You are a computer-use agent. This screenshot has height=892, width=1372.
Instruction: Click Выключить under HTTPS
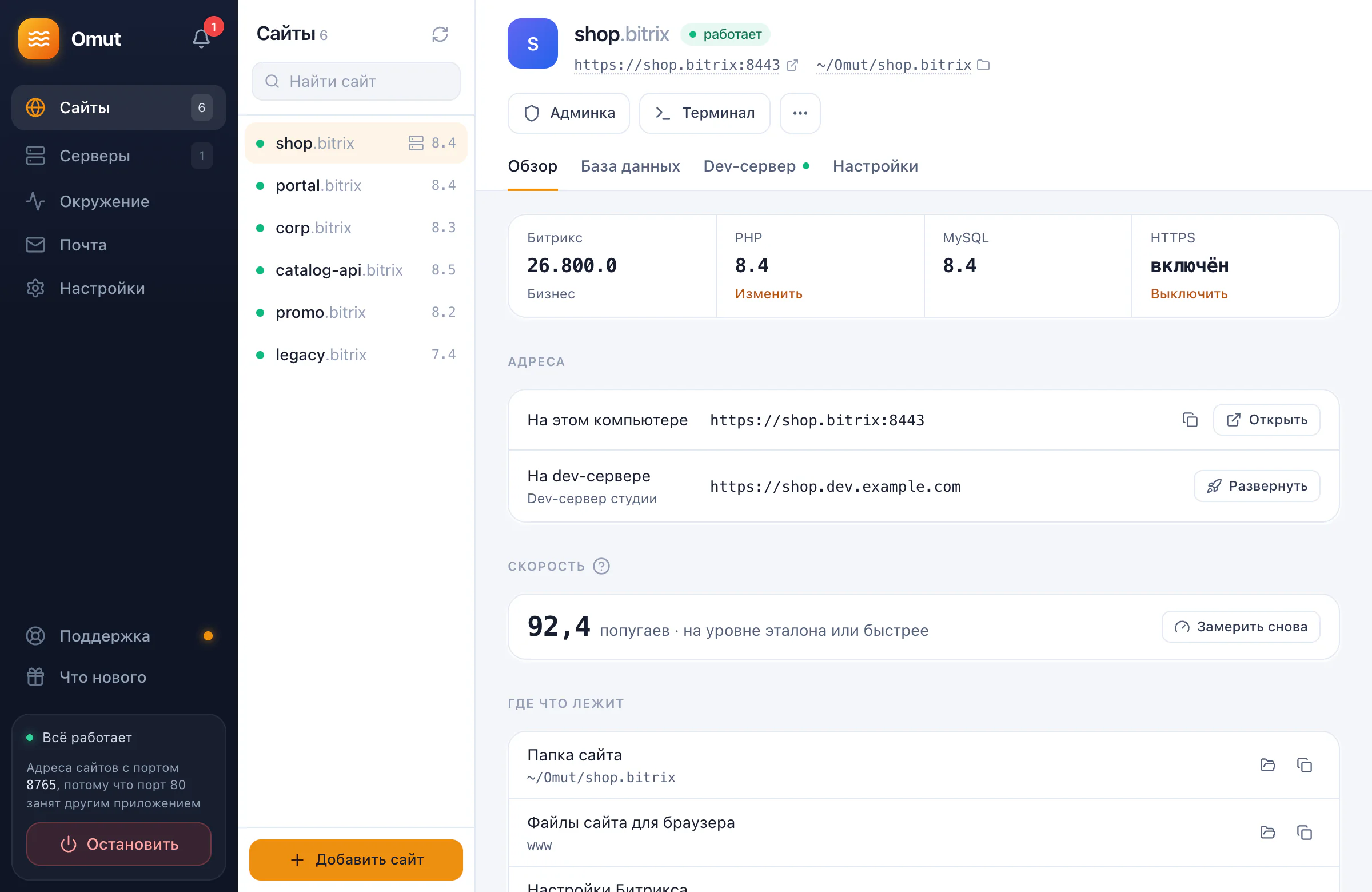1188,294
